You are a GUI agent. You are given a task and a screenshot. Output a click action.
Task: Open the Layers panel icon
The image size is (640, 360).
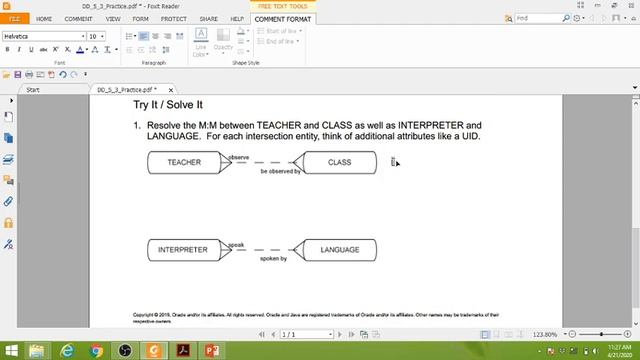[8, 159]
